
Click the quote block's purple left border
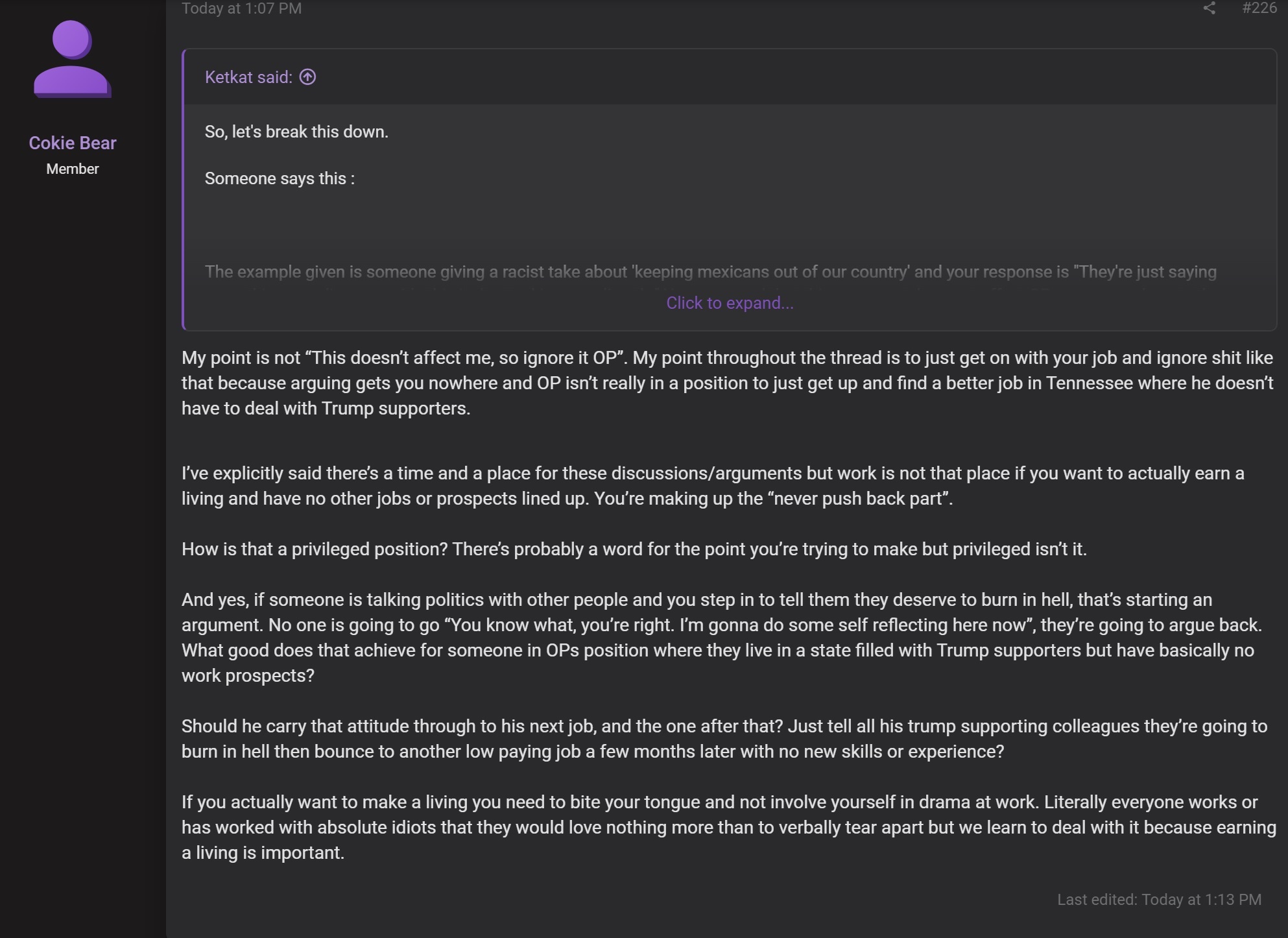click(x=184, y=189)
